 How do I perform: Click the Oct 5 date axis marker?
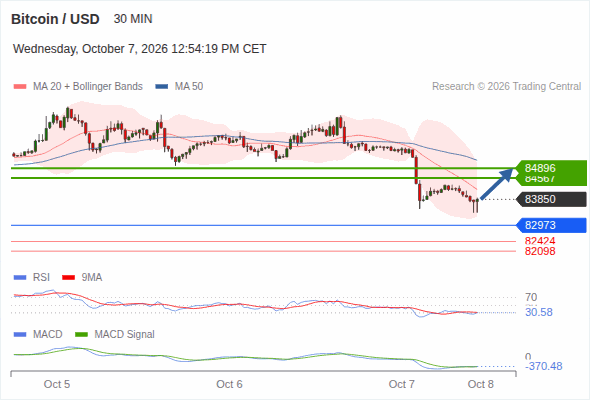pyautogui.click(x=57, y=384)
